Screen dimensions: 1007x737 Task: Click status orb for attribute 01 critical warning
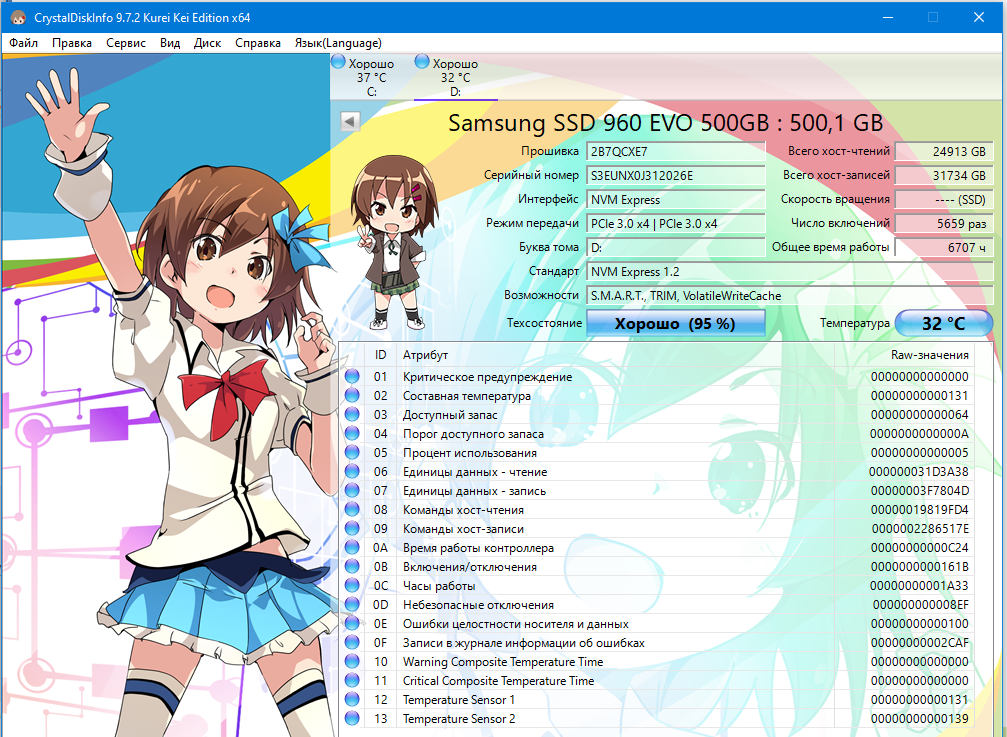(x=352, y=377)
